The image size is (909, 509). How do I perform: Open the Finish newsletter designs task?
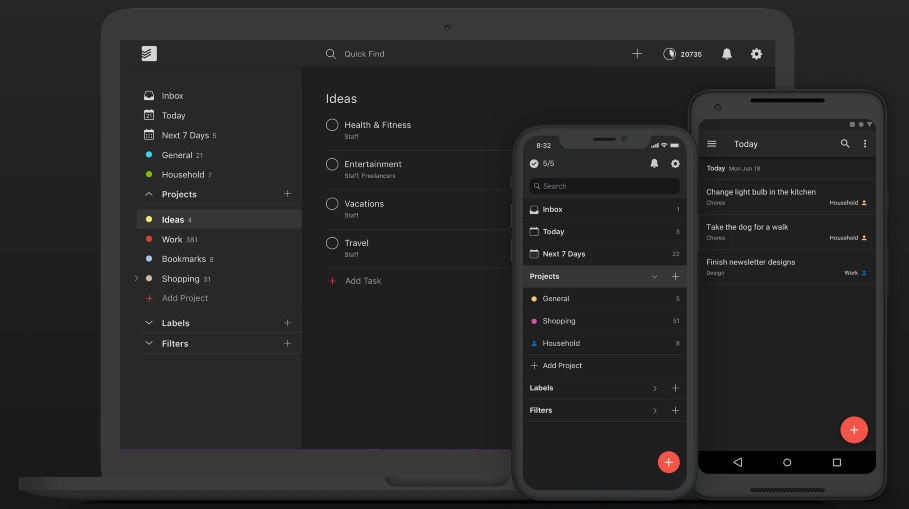tap(787, 267)
